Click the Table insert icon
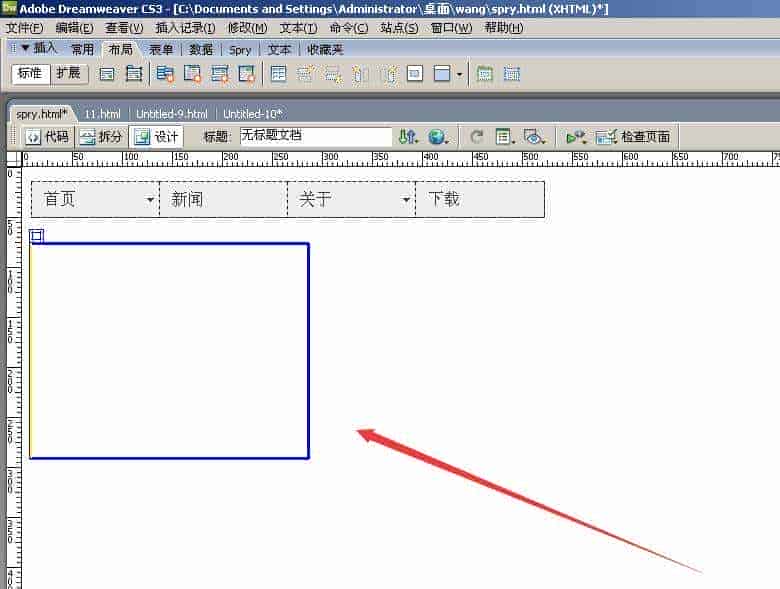The height and width of the screenshot is (589, 780). point(278,74)
